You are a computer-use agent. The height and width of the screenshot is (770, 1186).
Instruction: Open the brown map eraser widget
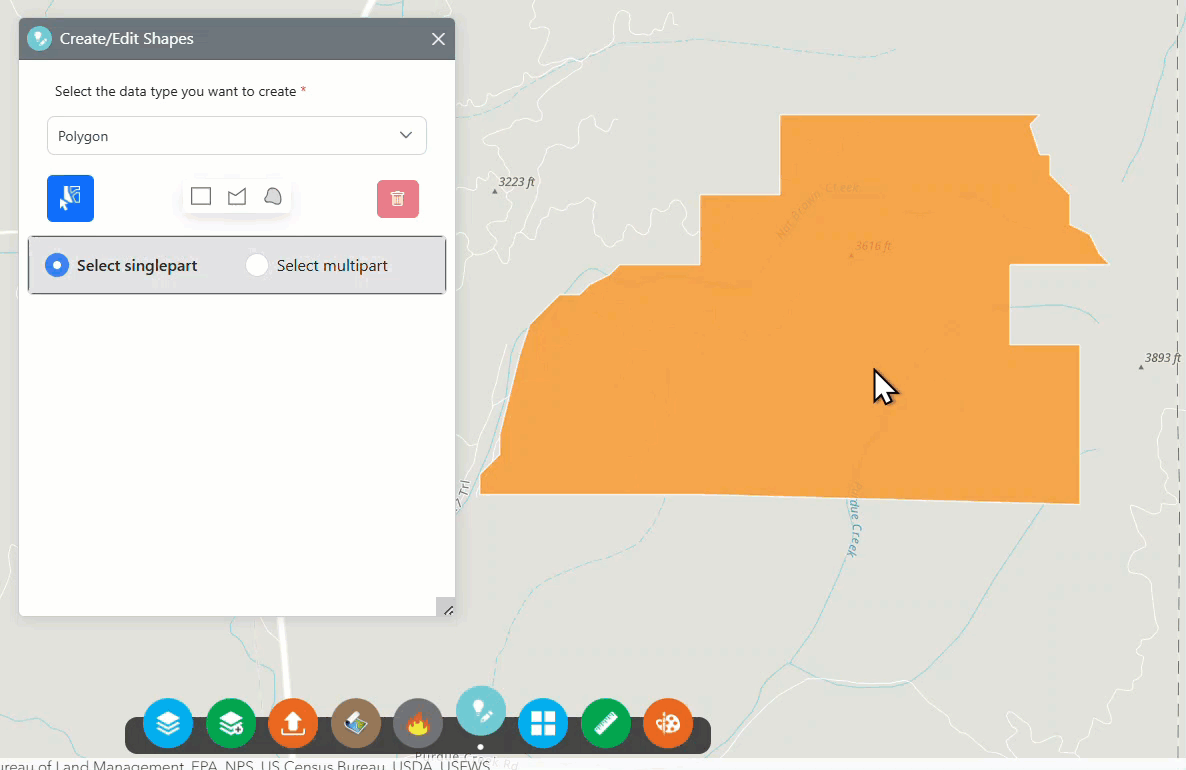(355, 723)
